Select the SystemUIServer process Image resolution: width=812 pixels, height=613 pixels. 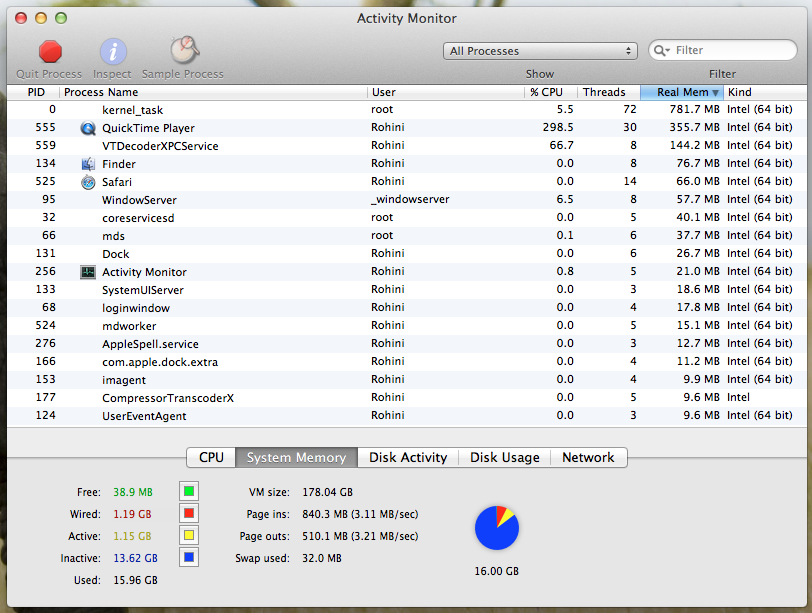pos(407,290)
